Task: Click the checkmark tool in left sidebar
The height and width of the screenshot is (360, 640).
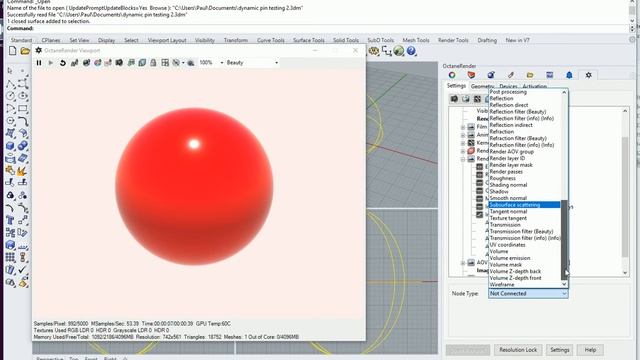Action: coord(23,270)
